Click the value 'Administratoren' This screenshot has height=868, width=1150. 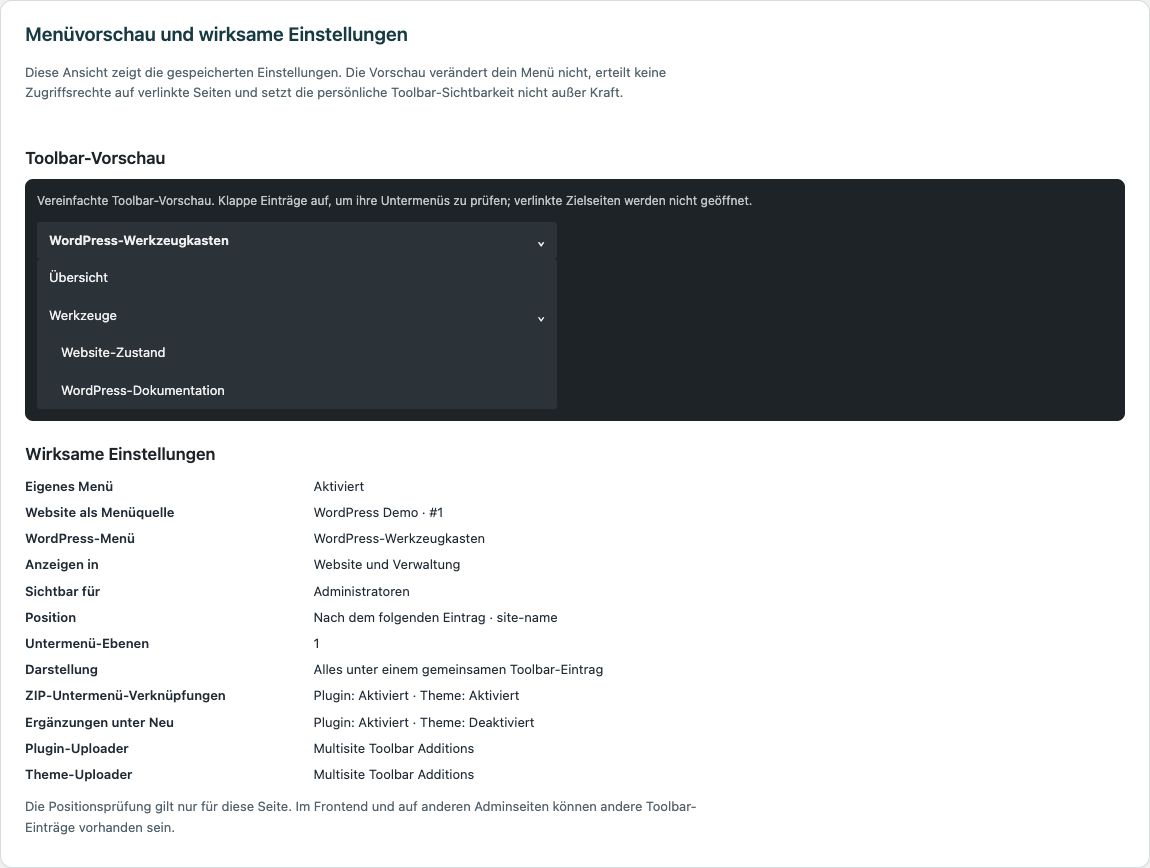(362, 591)
